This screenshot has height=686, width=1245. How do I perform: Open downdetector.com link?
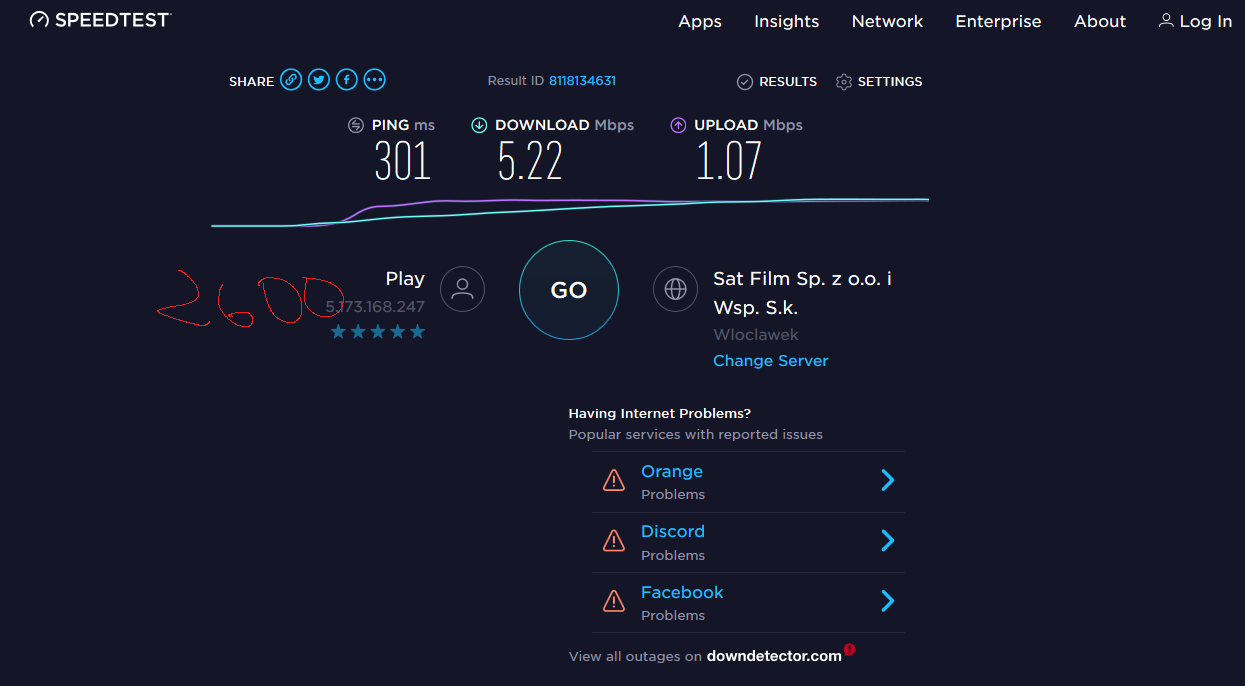774,656
